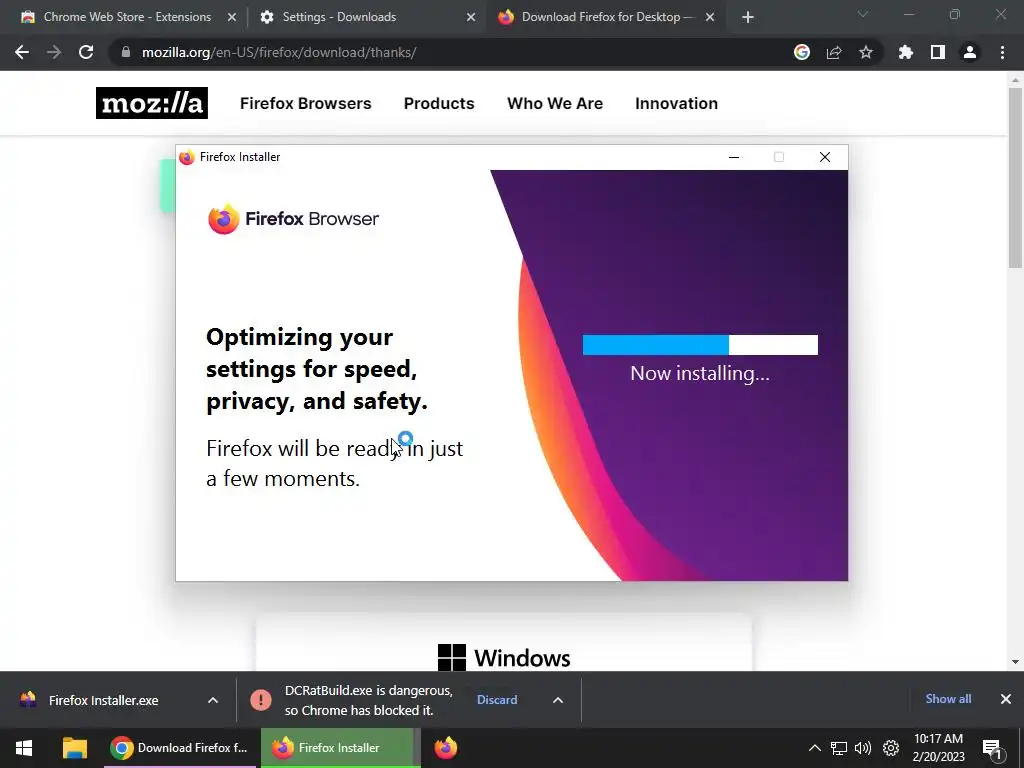The height and width of the screenshot is (768, 1024).
Task: Show all downloads
Action: (x=948, y=699)
